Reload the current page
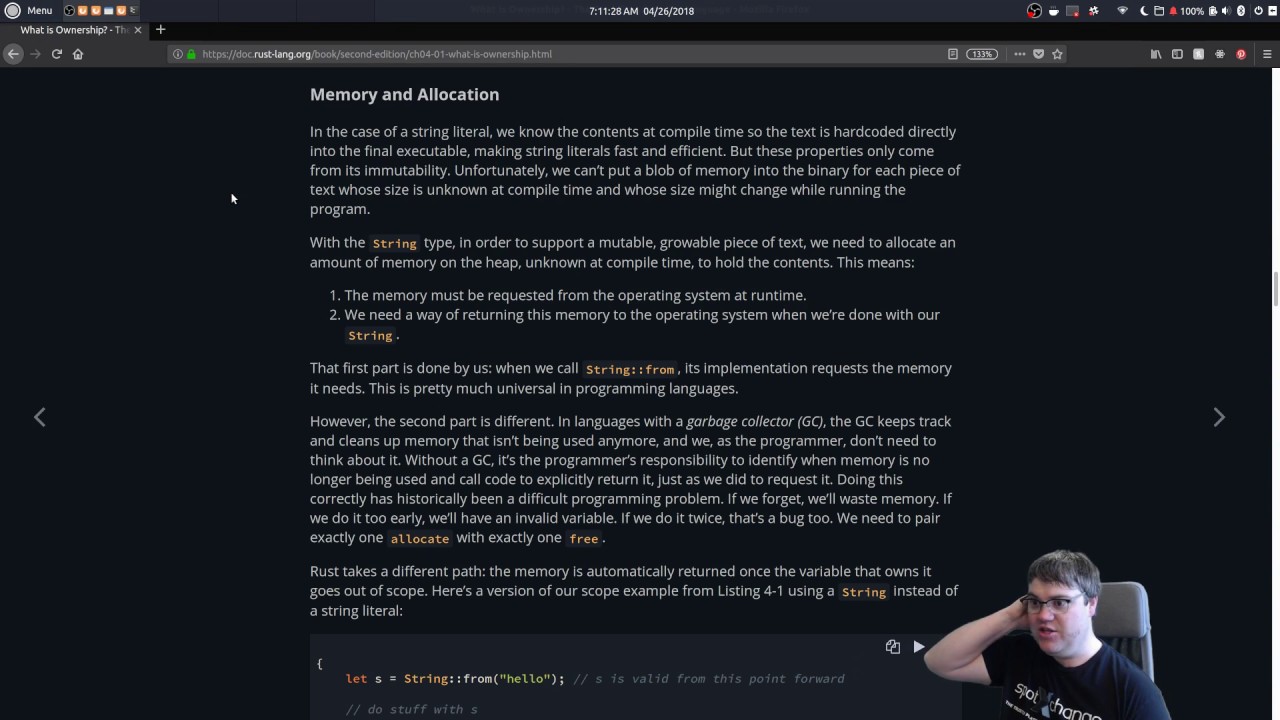The height and width of the screenshot is (720, 1280). click(57, 54)
